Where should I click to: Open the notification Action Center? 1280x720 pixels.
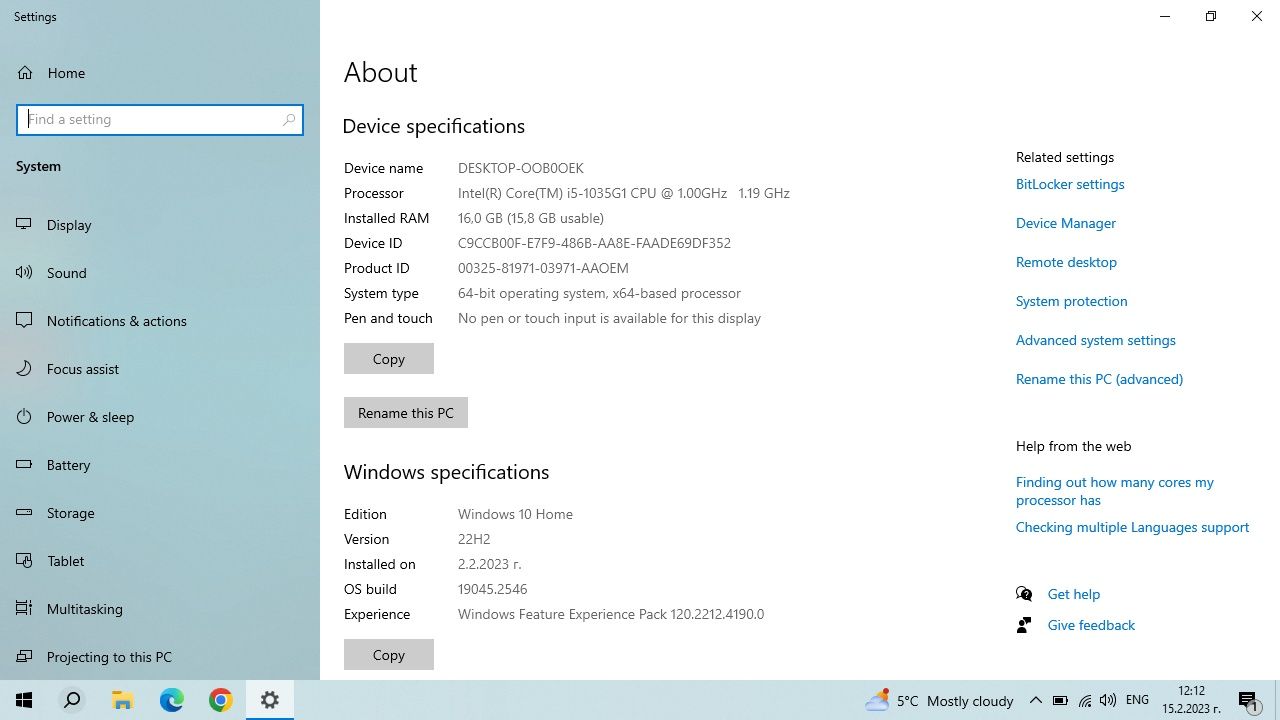1248,701
